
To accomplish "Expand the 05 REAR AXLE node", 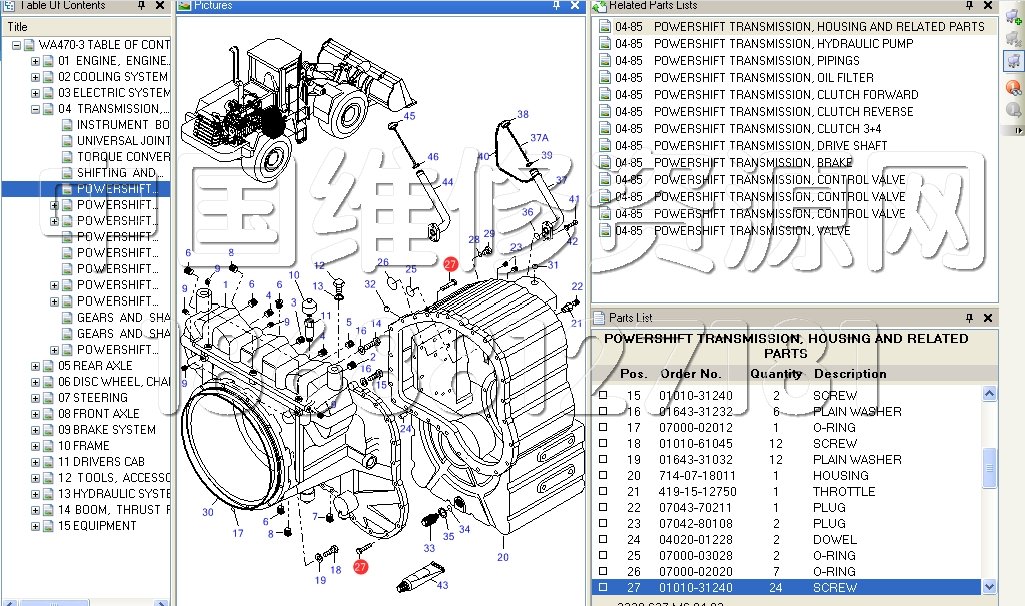I will coord(36,366).
